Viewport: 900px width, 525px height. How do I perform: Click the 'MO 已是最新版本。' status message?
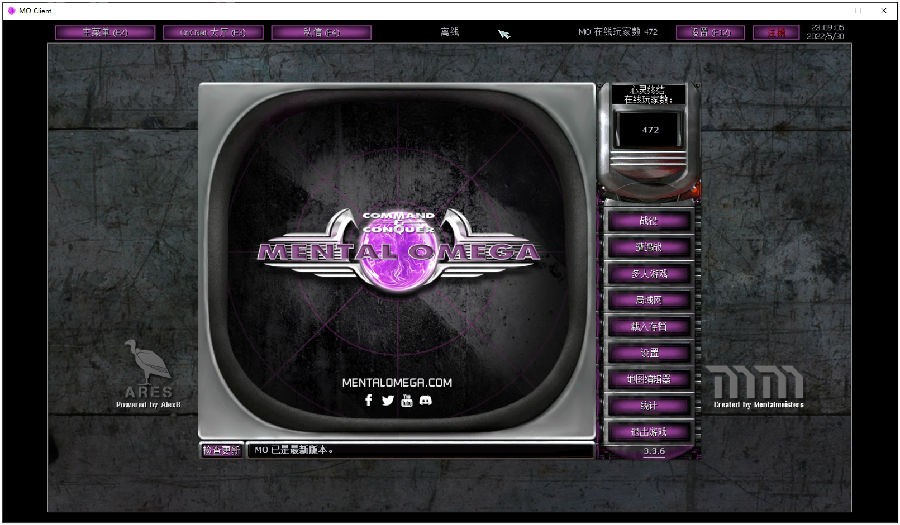coord(293,450)
